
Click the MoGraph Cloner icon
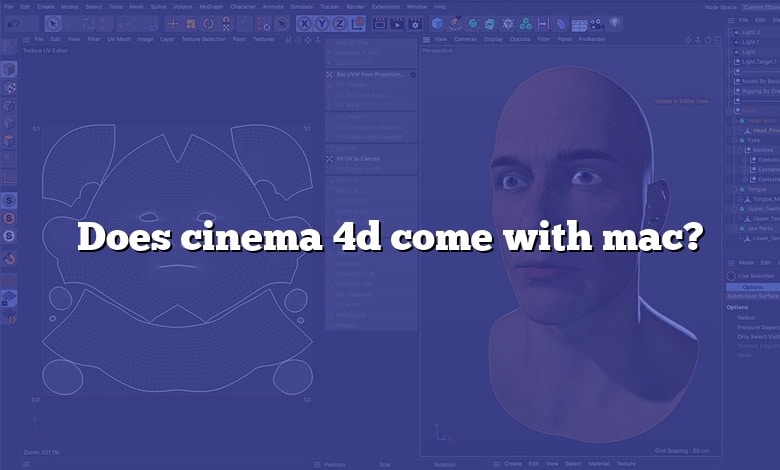point(508,23)
